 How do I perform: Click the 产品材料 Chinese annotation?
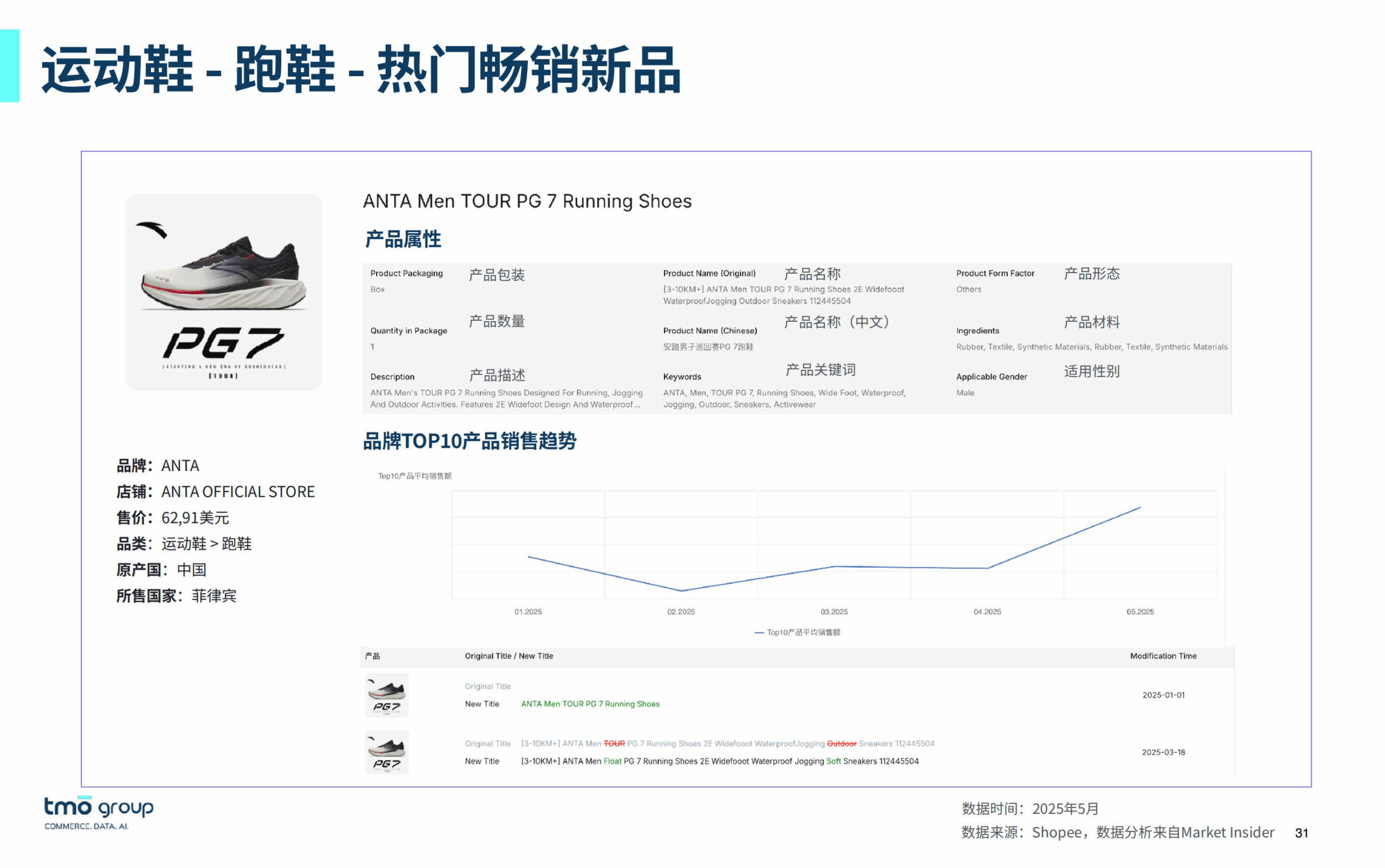tap(1092, 322)
